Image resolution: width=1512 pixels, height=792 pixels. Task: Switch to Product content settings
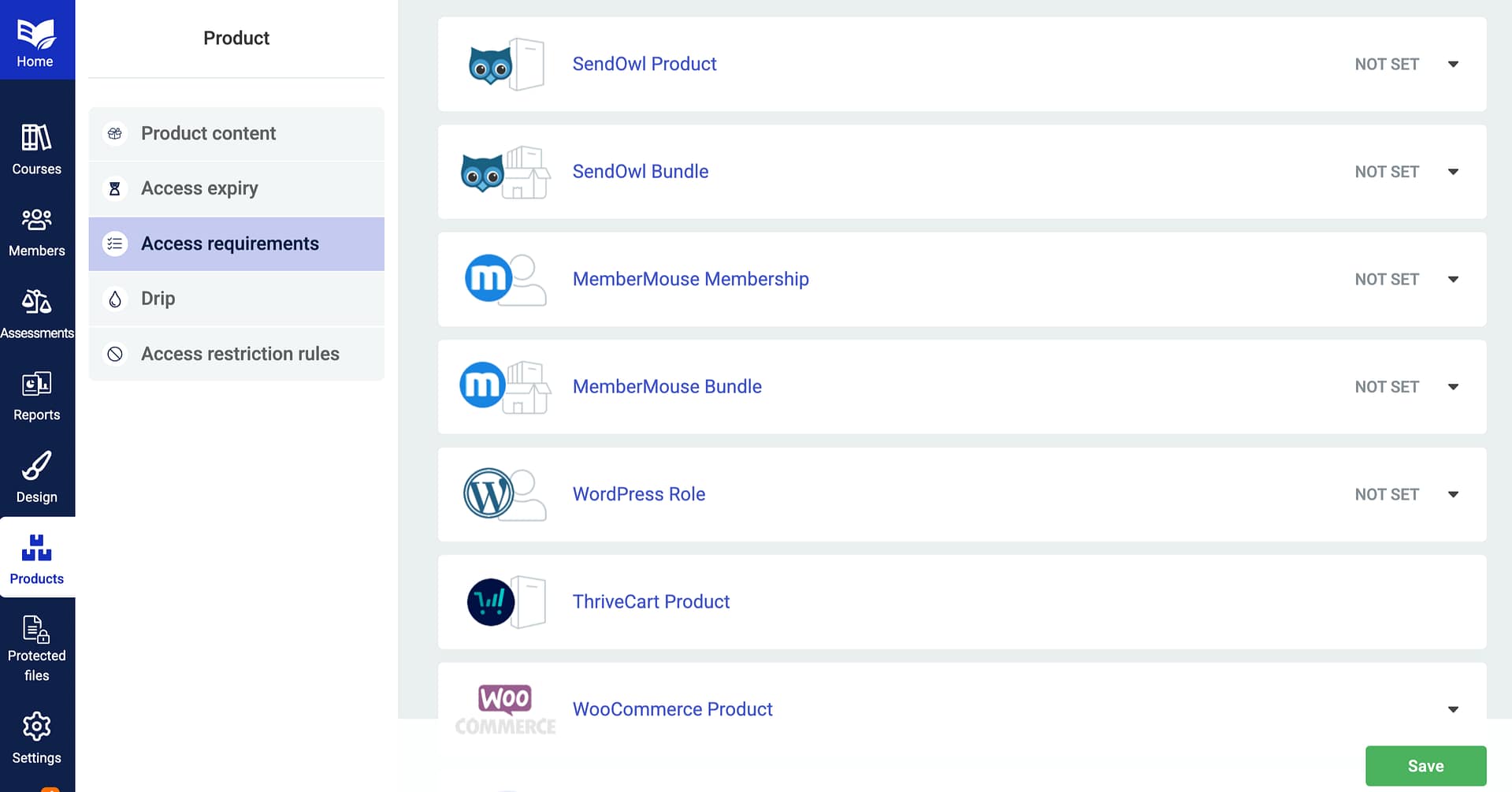click(x=208, y=133)
